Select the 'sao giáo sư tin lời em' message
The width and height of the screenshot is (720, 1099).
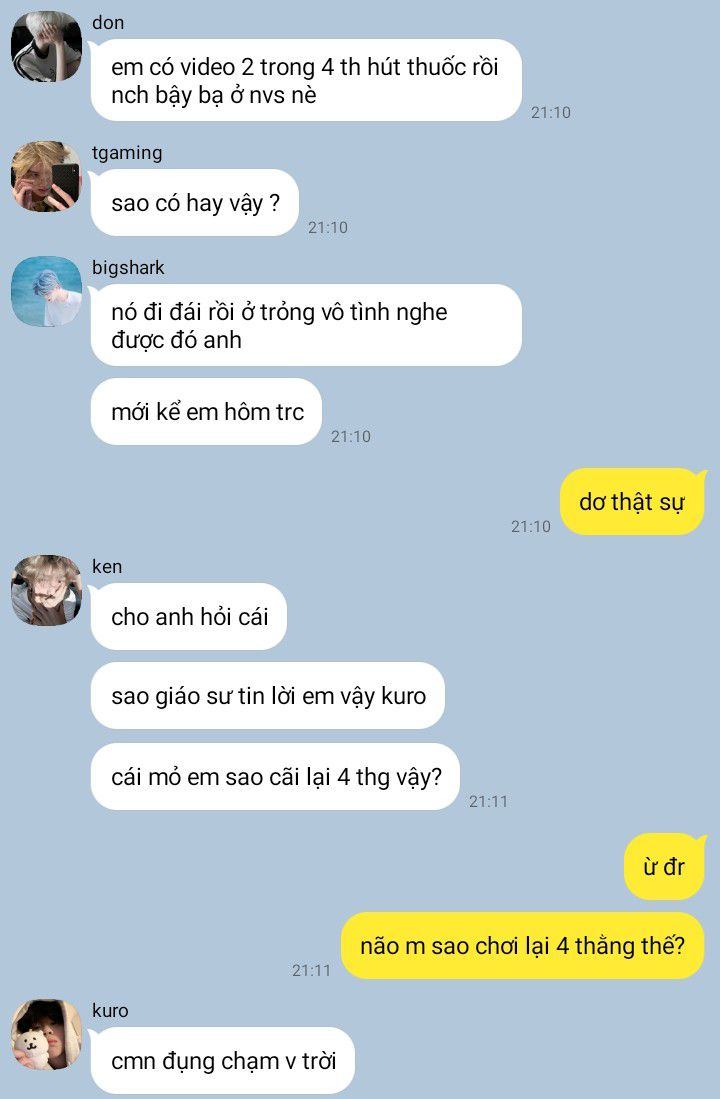267,695
